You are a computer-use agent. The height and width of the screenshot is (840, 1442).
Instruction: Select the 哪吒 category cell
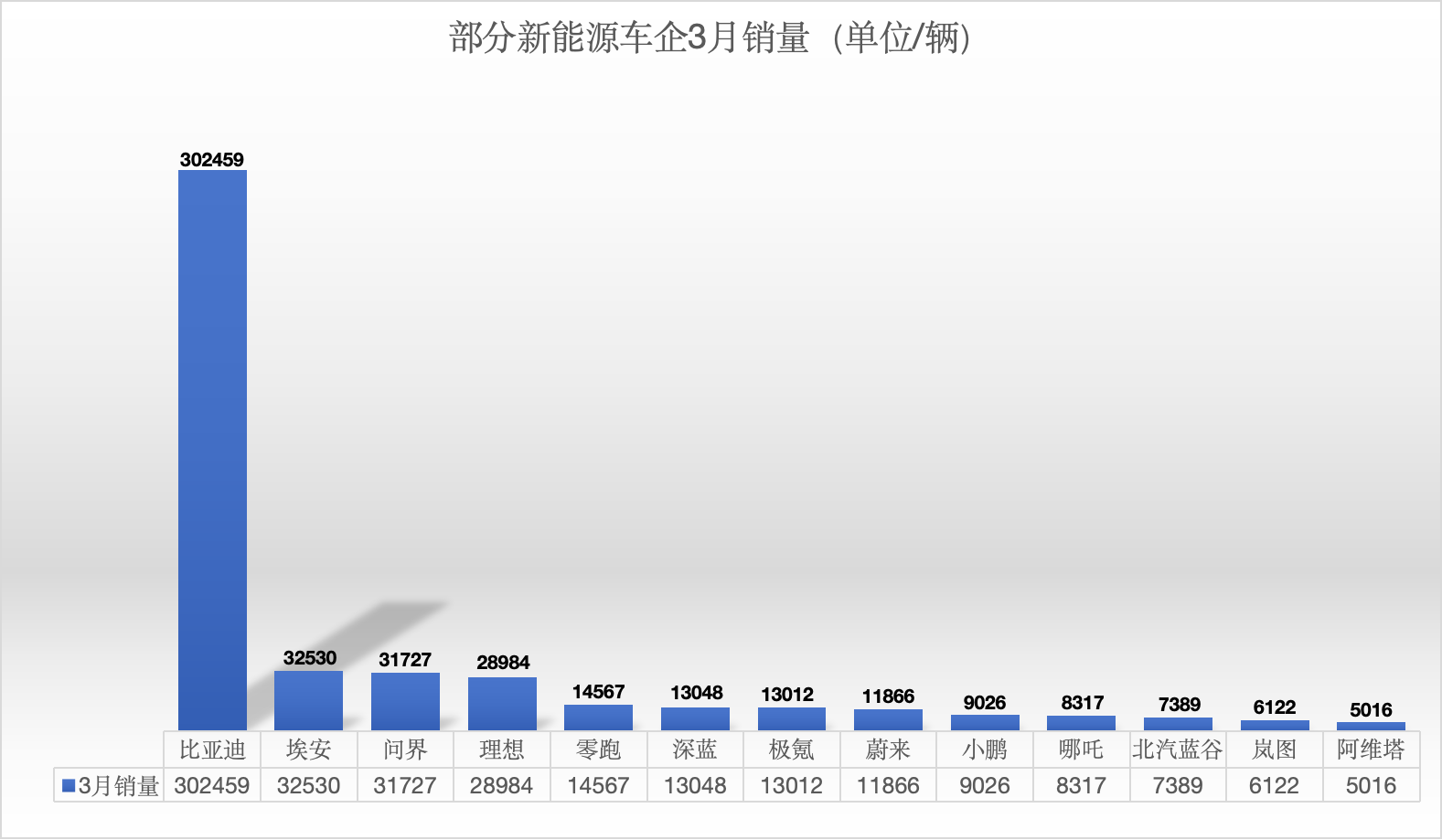tap(1082, 750)
